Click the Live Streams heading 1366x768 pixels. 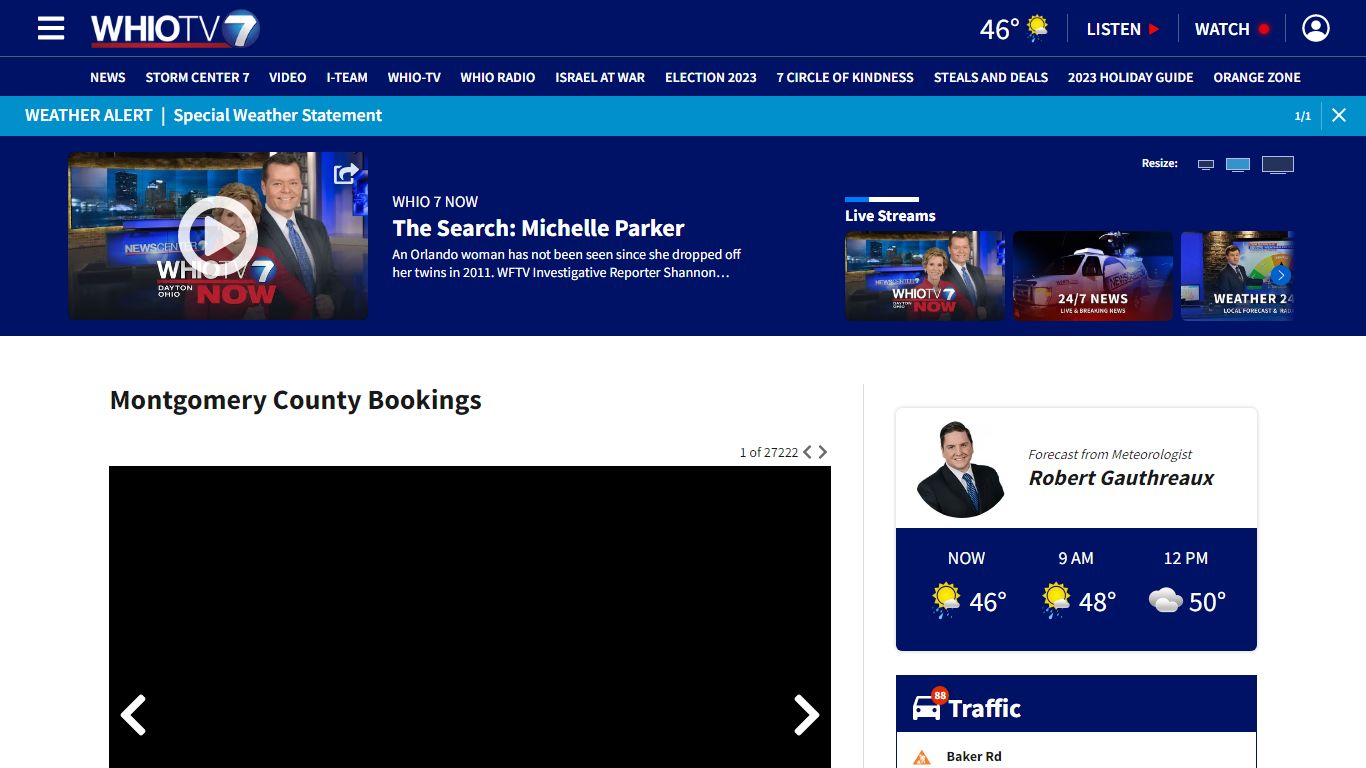[890, 216]
